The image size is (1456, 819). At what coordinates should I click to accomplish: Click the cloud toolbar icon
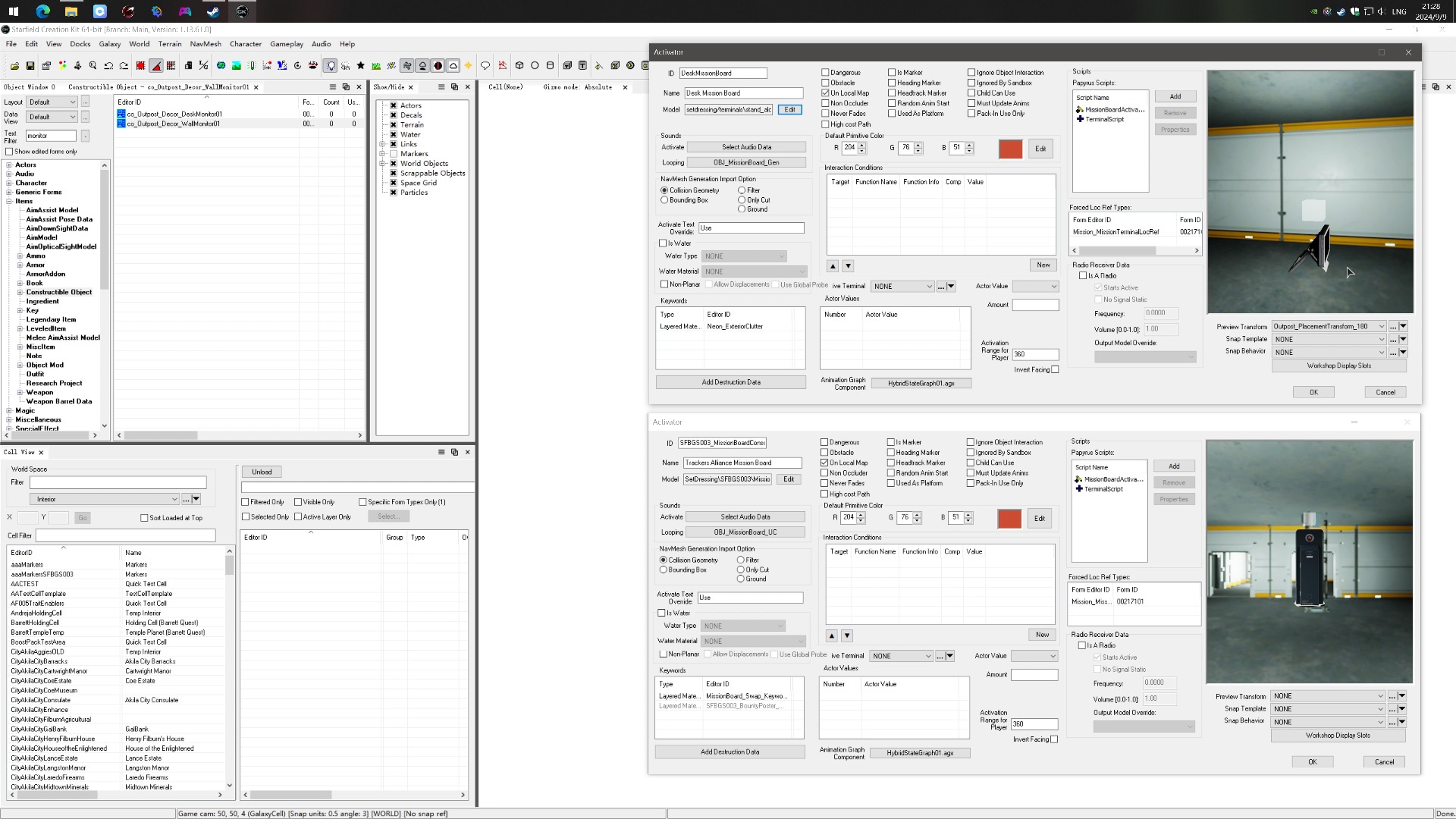coord(453,66)
